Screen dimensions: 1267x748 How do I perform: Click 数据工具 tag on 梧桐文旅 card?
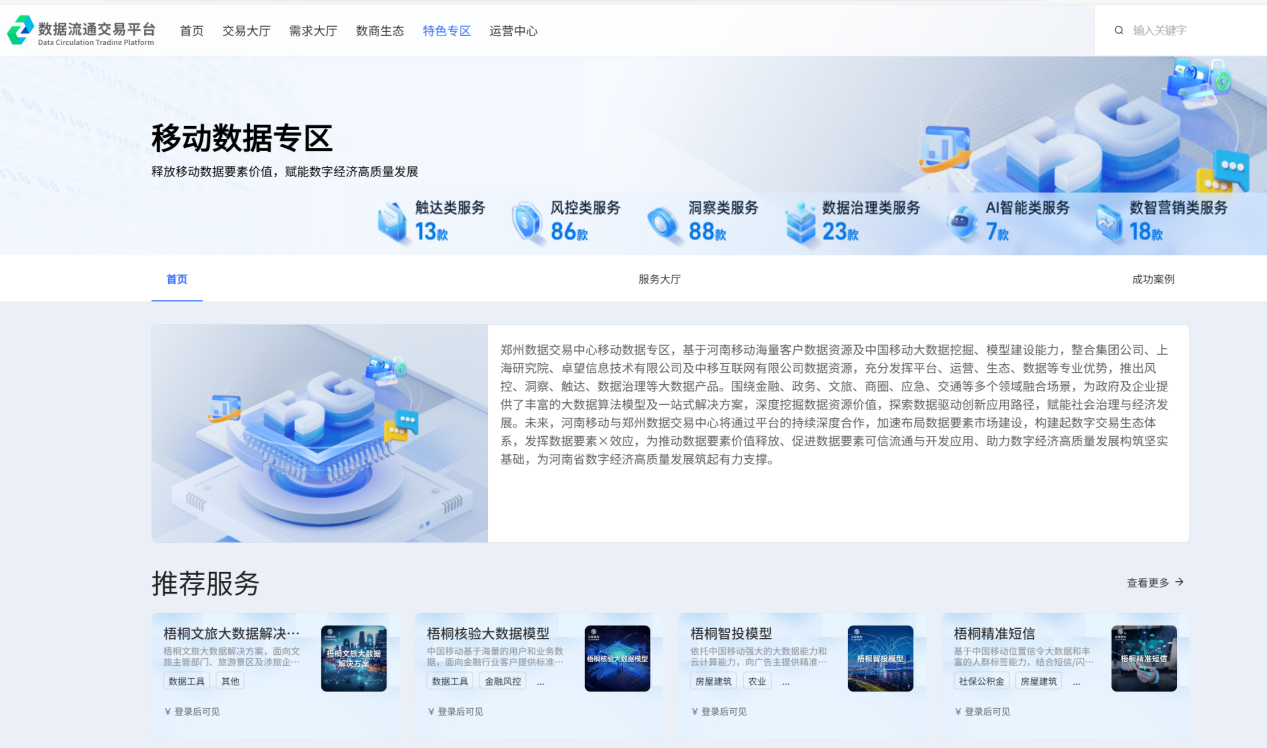(x=187, y=681)
